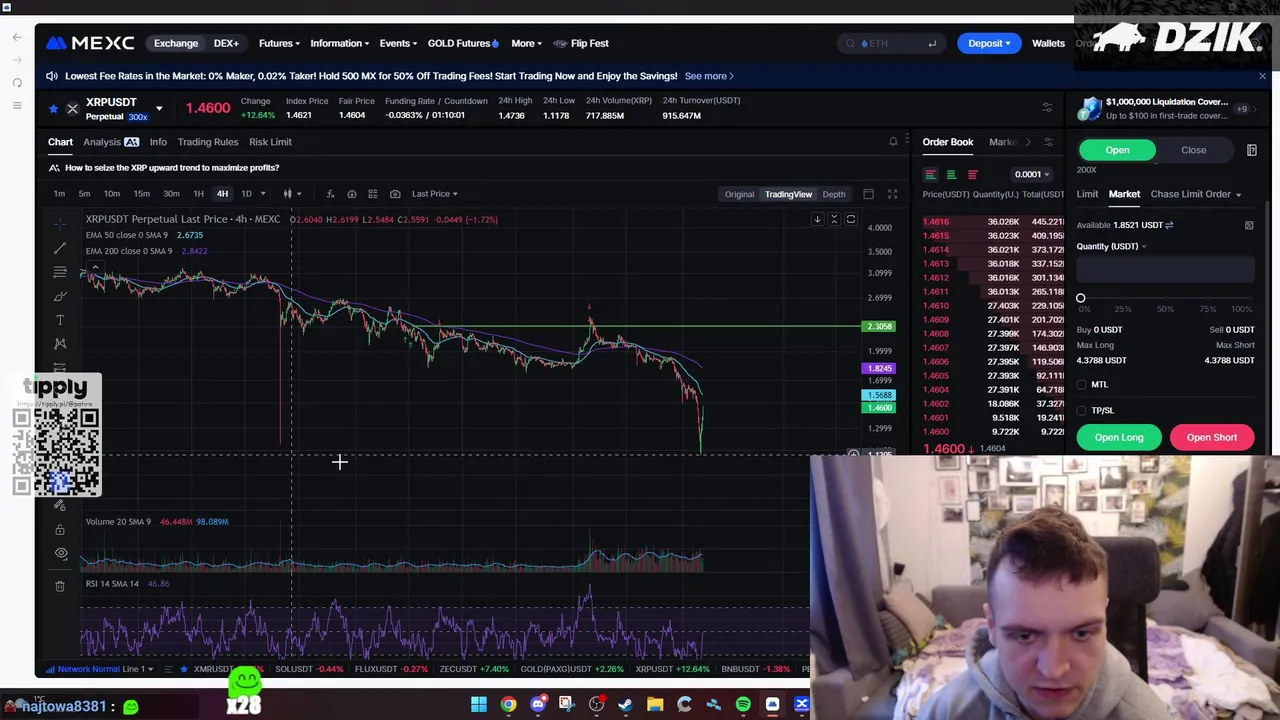
Task: Select the Close position toggle
Action: click(1193, 150)
